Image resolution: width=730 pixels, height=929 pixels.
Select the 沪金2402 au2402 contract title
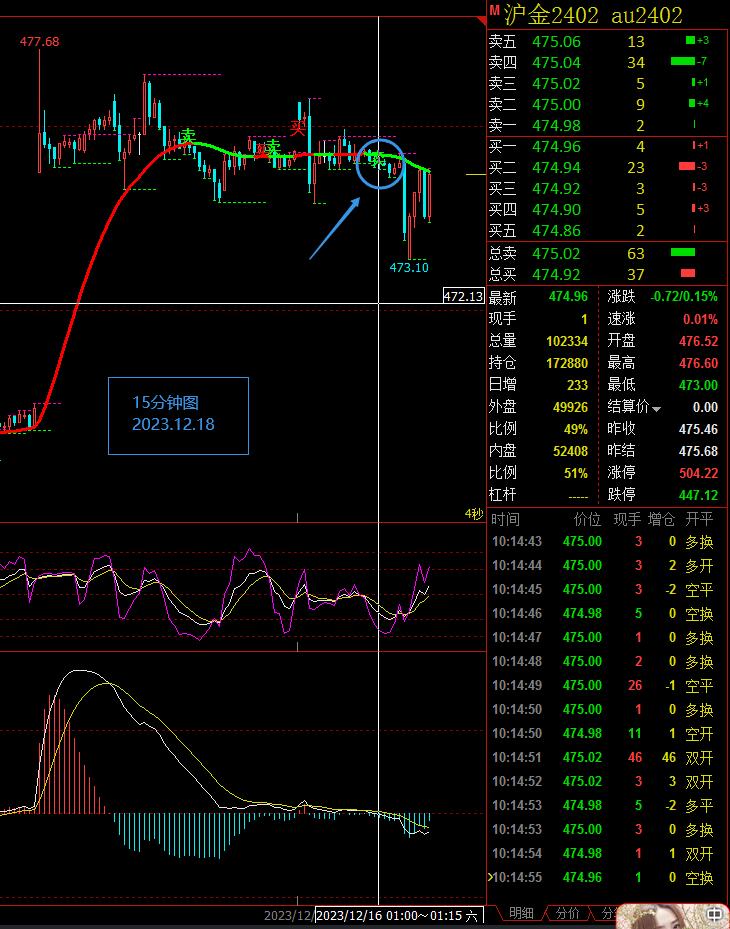[593, 15]
